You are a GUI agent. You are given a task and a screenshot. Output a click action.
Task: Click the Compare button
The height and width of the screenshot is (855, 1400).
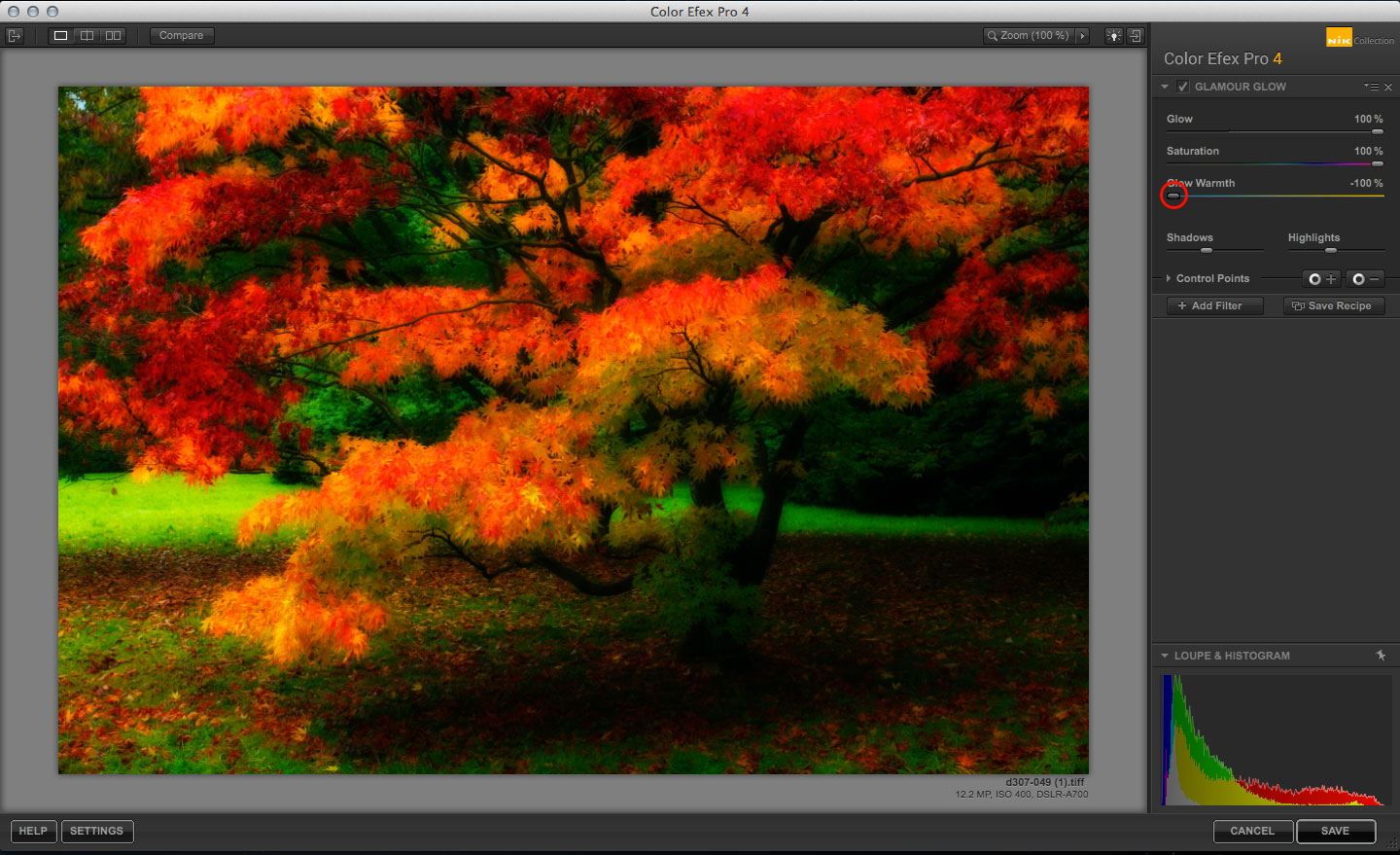(x=181, y=35)
